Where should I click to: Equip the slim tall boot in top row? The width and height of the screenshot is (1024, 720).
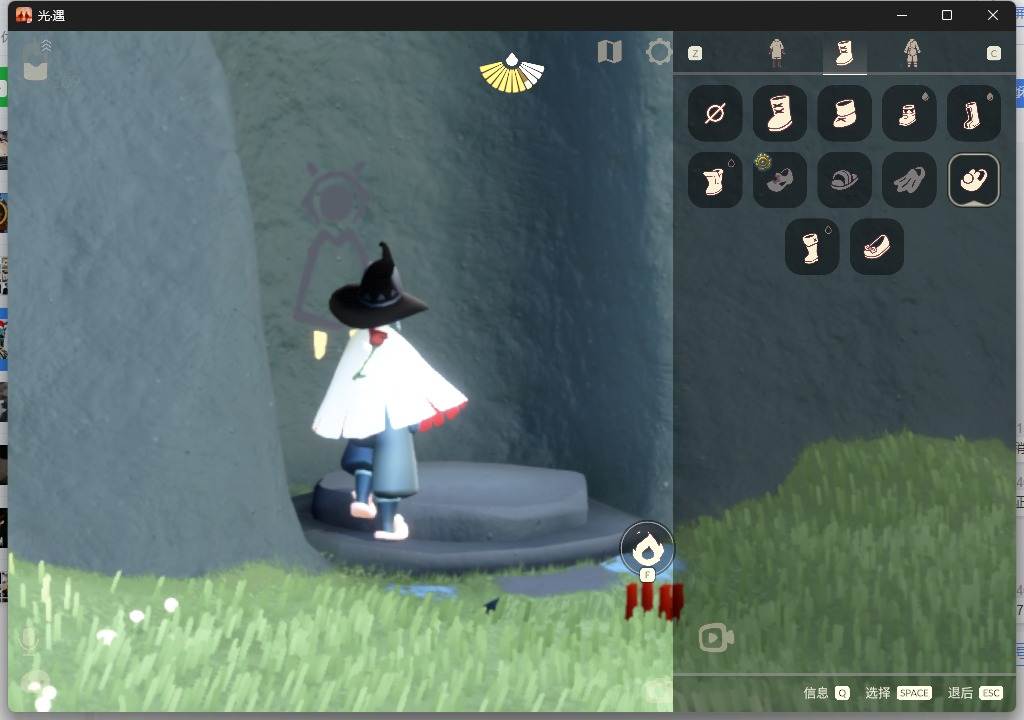[974, 113]
